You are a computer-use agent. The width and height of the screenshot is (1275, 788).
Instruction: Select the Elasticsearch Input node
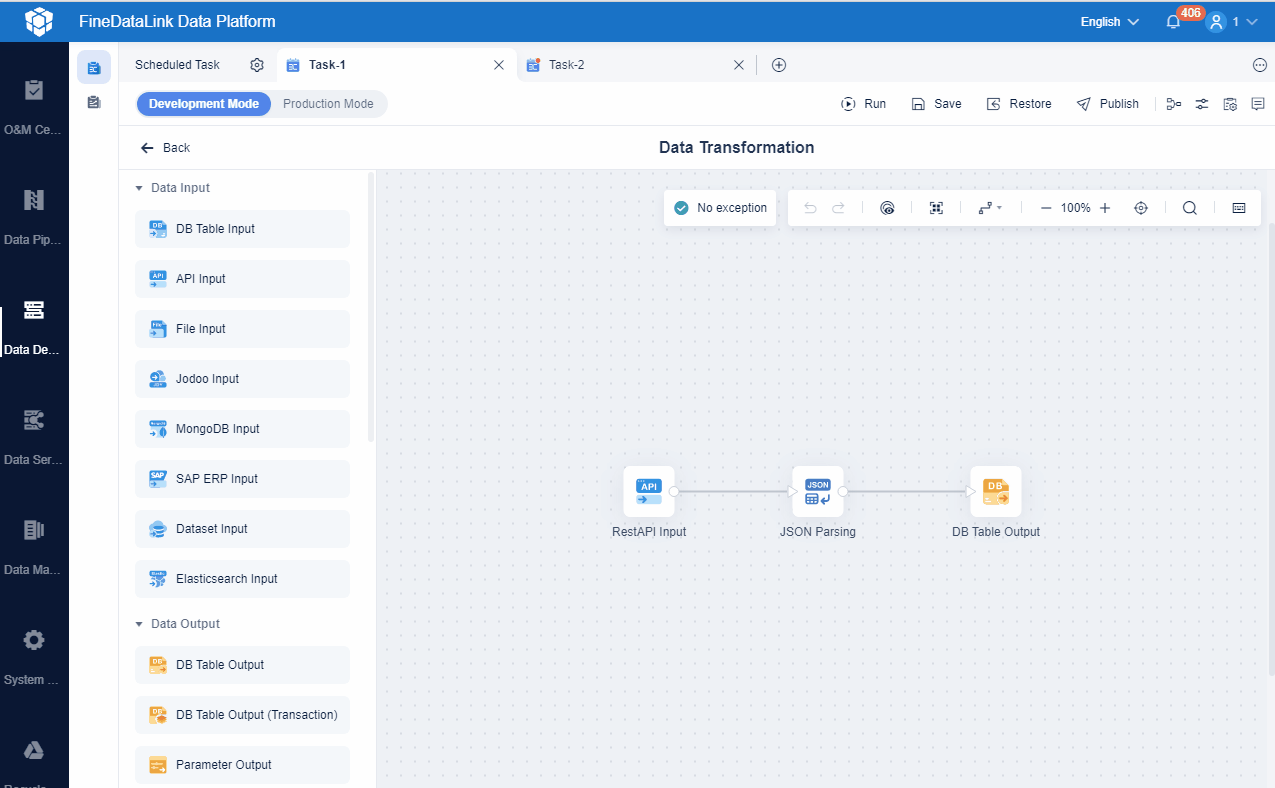242,578
